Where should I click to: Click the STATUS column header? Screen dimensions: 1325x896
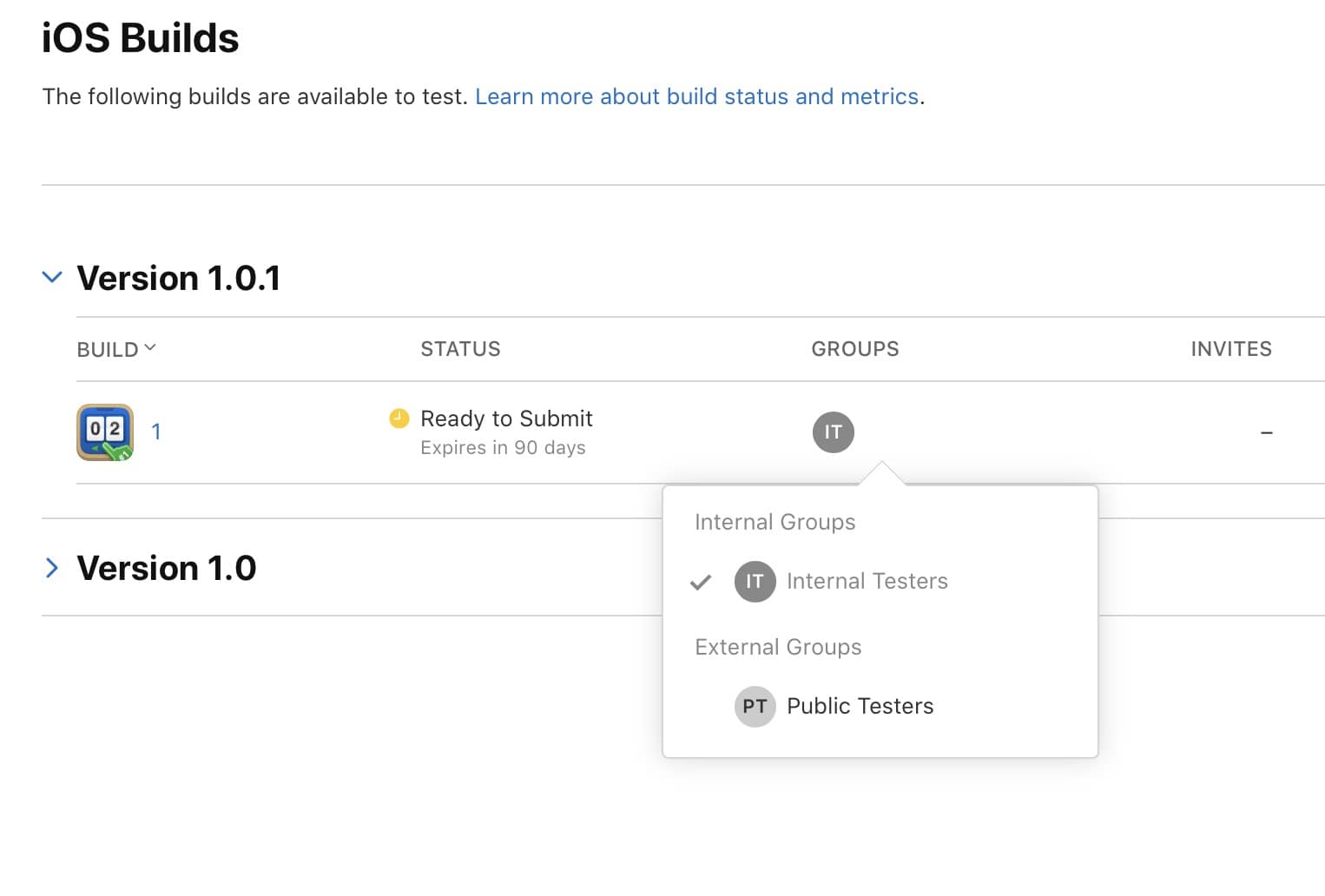point(460,349)
